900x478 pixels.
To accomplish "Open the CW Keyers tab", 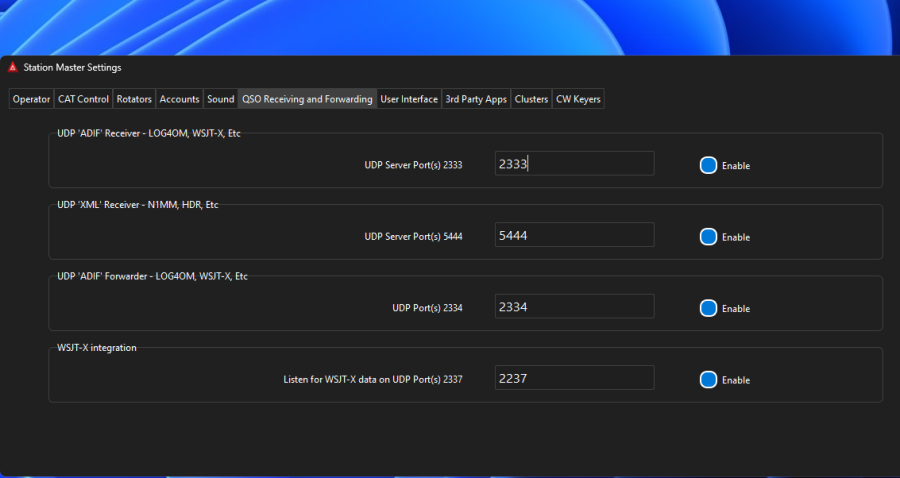I will click(578, 99).
